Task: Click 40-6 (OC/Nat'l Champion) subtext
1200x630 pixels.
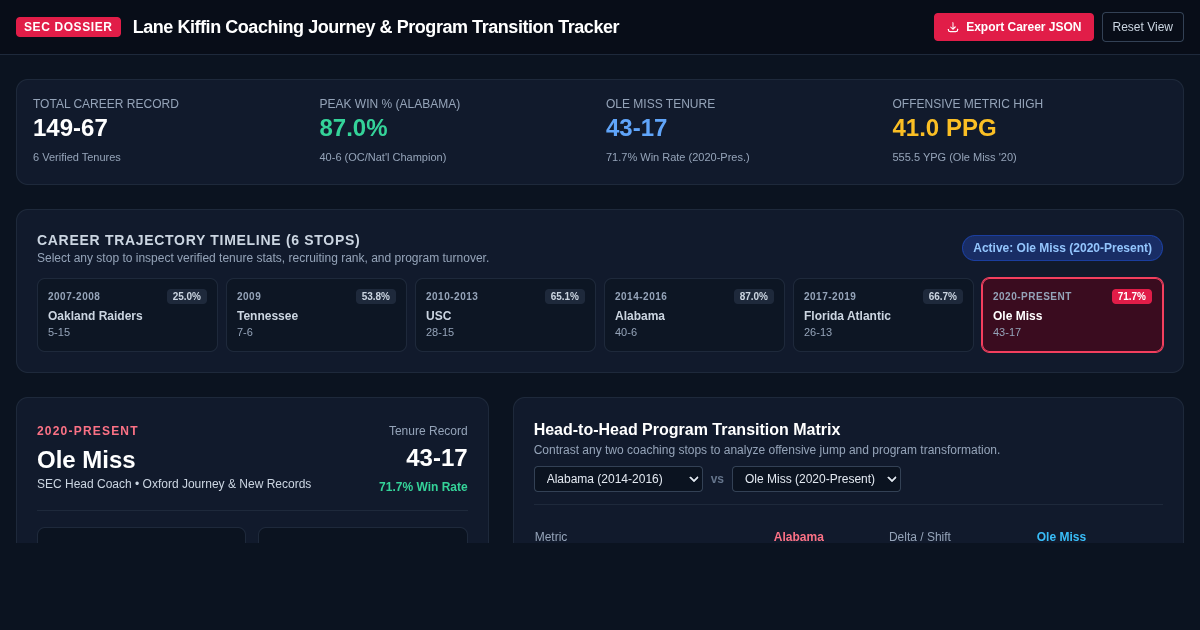Action: 383,157
